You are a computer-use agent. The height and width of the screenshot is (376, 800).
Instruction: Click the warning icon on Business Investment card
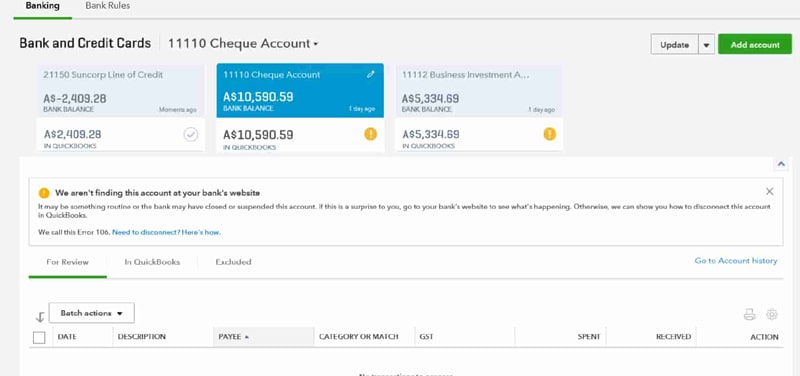pos(549,134)
